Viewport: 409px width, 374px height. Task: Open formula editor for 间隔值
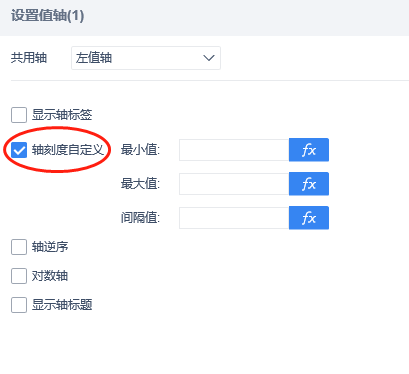pos(309,218)
